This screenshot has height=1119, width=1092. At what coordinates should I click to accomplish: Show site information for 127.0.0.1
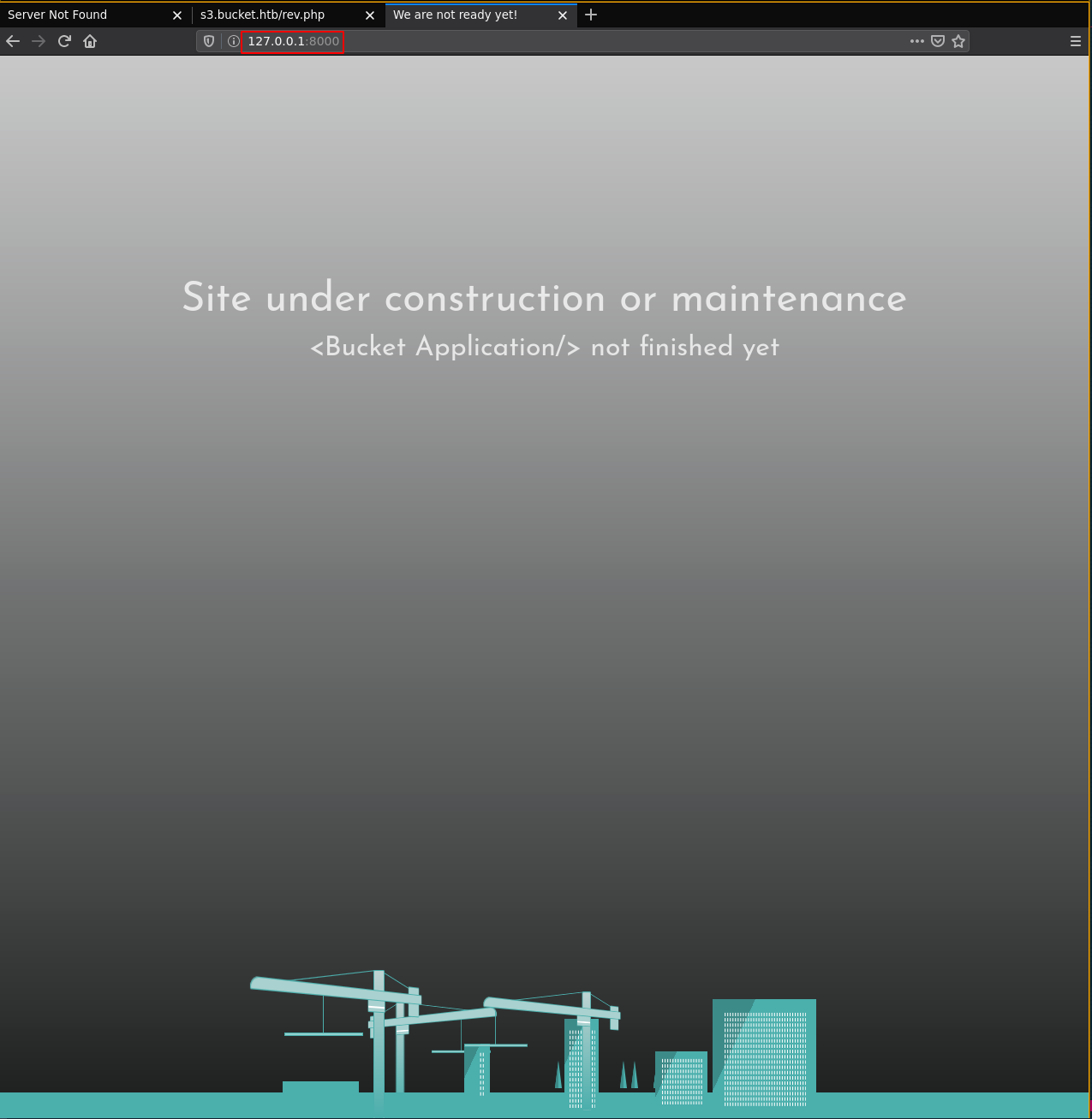(233, 41)
